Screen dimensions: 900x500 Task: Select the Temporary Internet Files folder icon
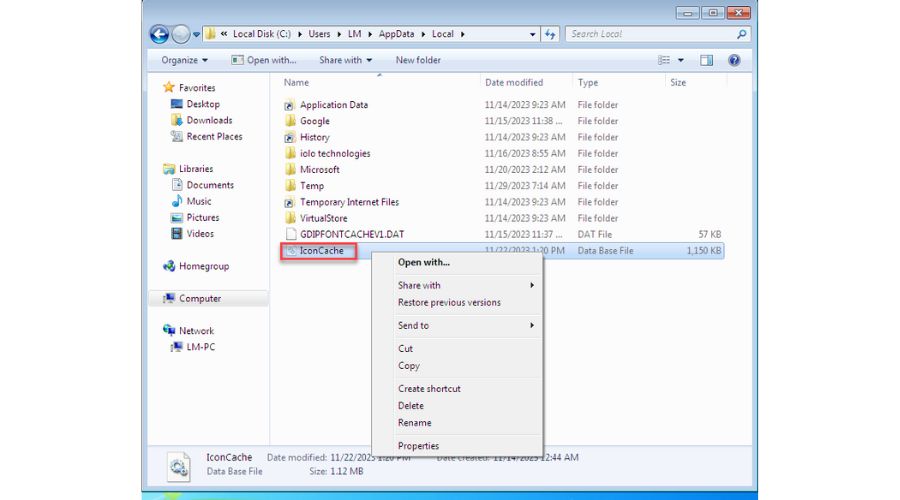(290, 202)
